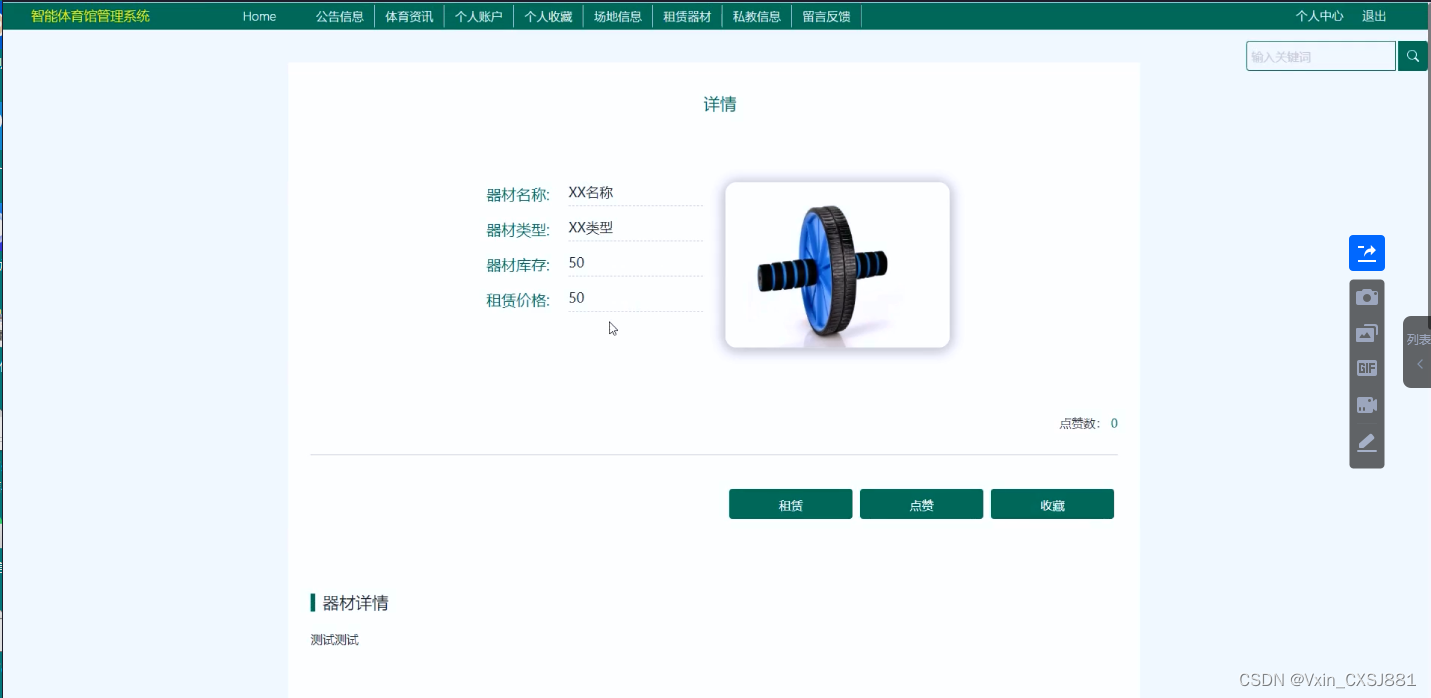Click the 租赁价格 value 50
Viewport: 1431px width, 698px height.
(577, 298)
